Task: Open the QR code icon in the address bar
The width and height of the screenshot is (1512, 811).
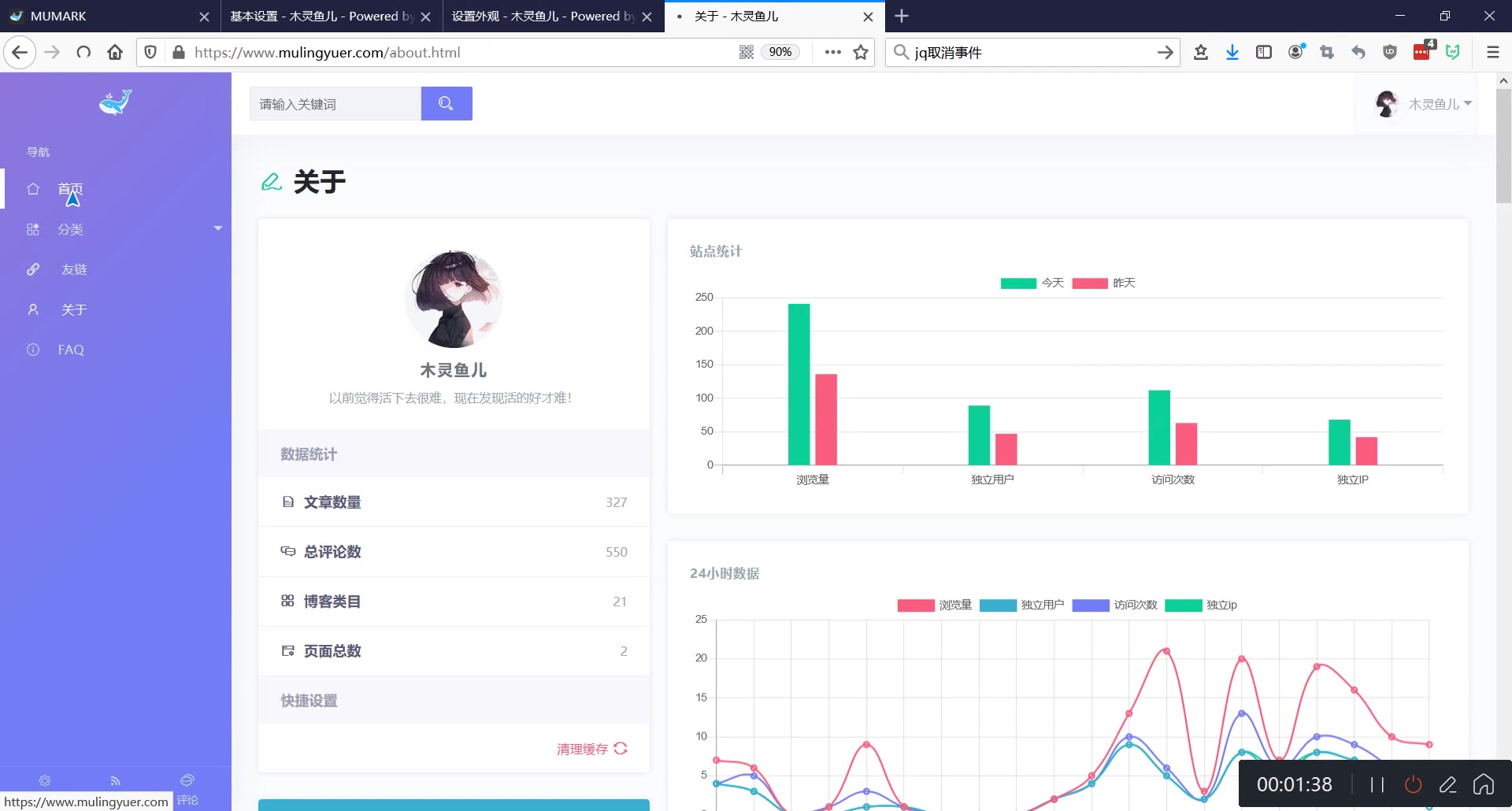Action: [747, 53]
